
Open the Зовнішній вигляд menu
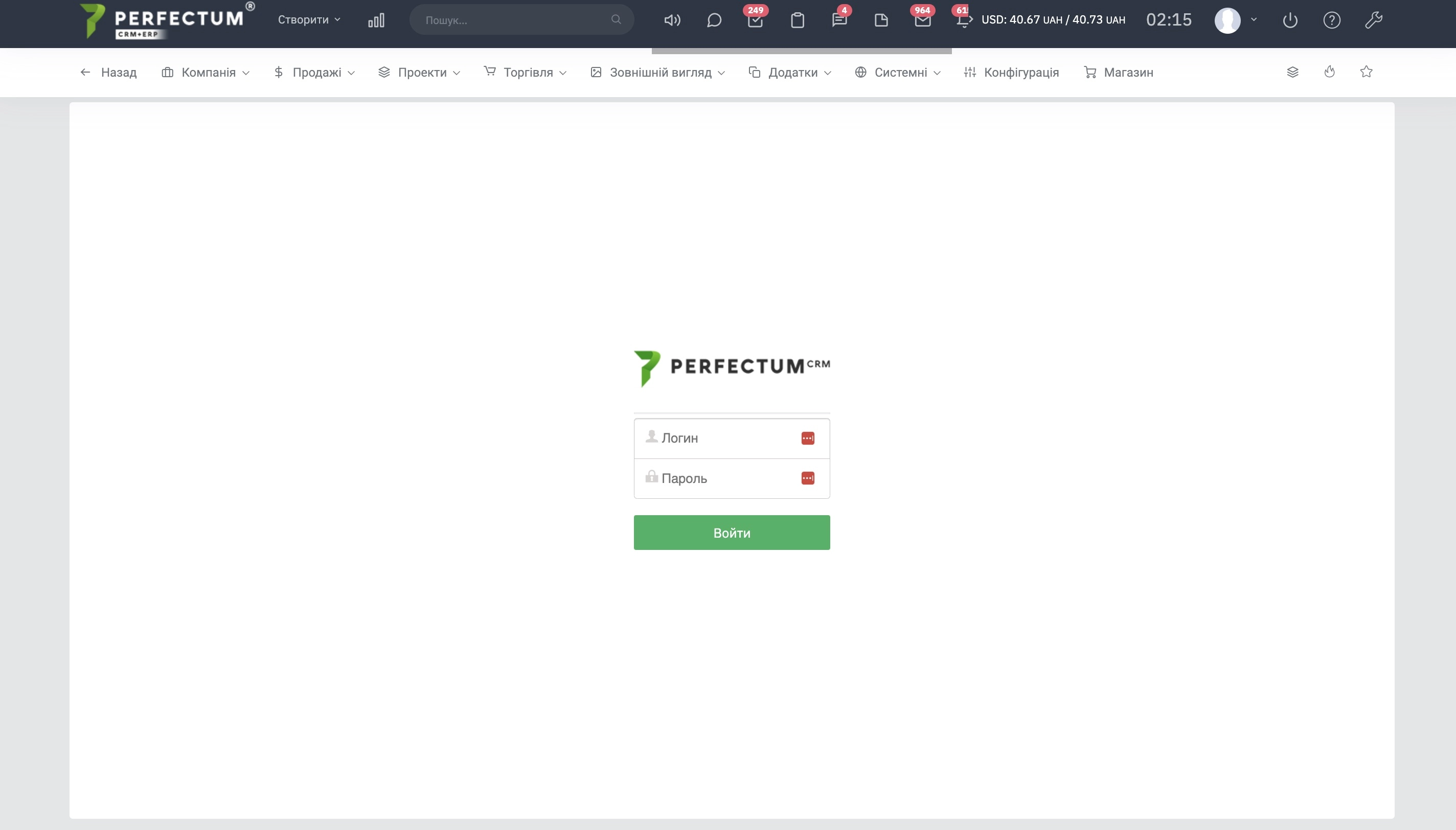[657, 73]
